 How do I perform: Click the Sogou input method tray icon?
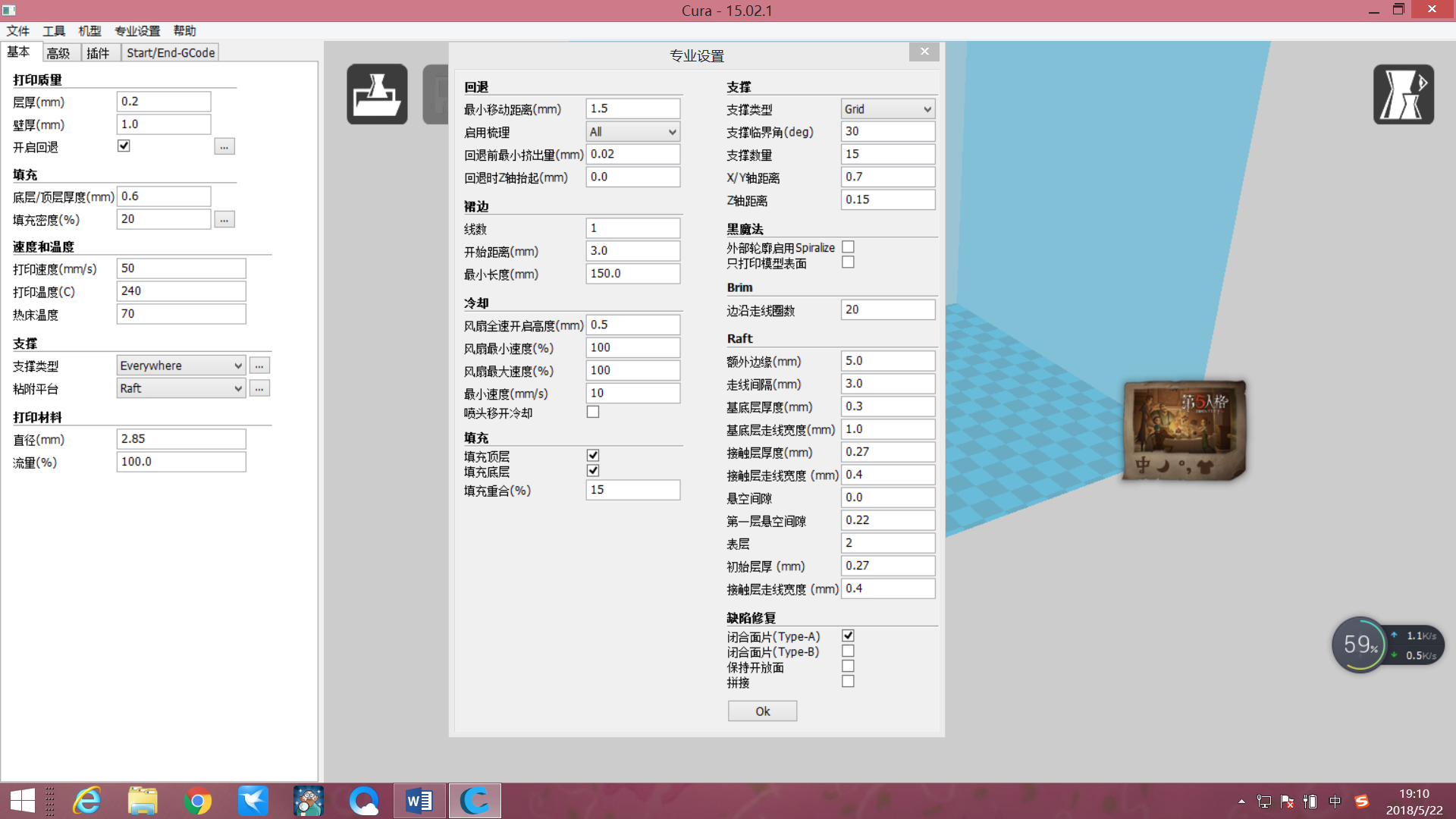[1362, 802]
